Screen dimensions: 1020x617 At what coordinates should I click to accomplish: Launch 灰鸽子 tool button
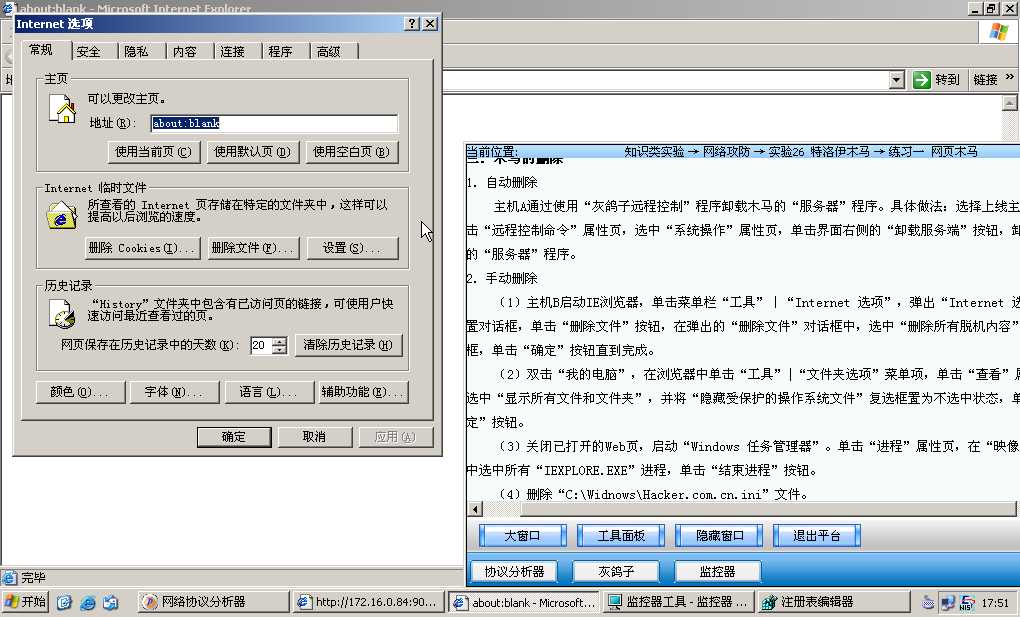tap(616, 571)
